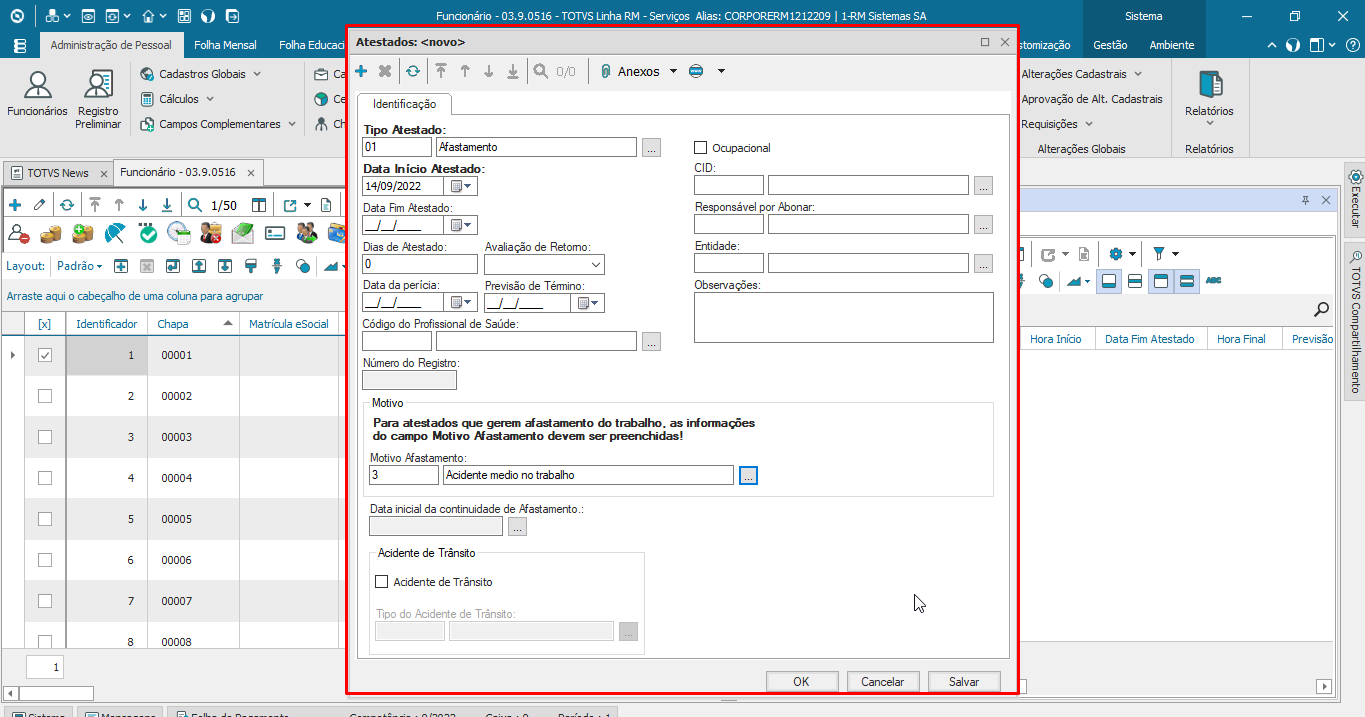Open the CID lookup button
This screenshot has height=717, width=1365.
click(983, 186)
